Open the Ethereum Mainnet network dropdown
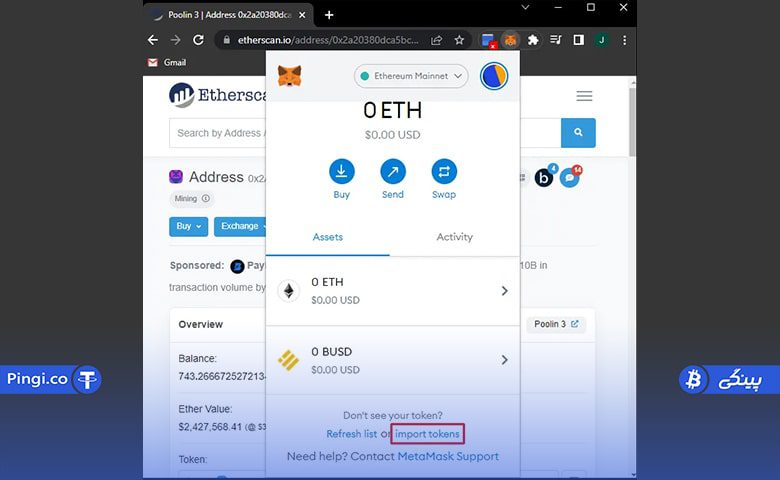The height and width of the screenshot is (480, 780). pyautogui.click(x=411, y=76)
